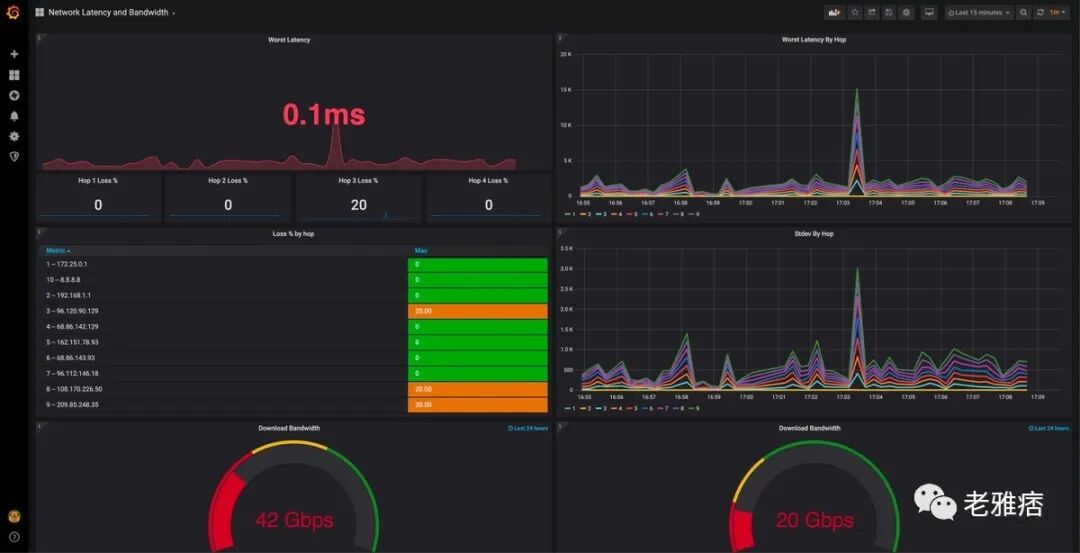Open right Download Bandwidth panel title menu
Viewport: 1080px width, 553px height.
(x=809, y=428)
